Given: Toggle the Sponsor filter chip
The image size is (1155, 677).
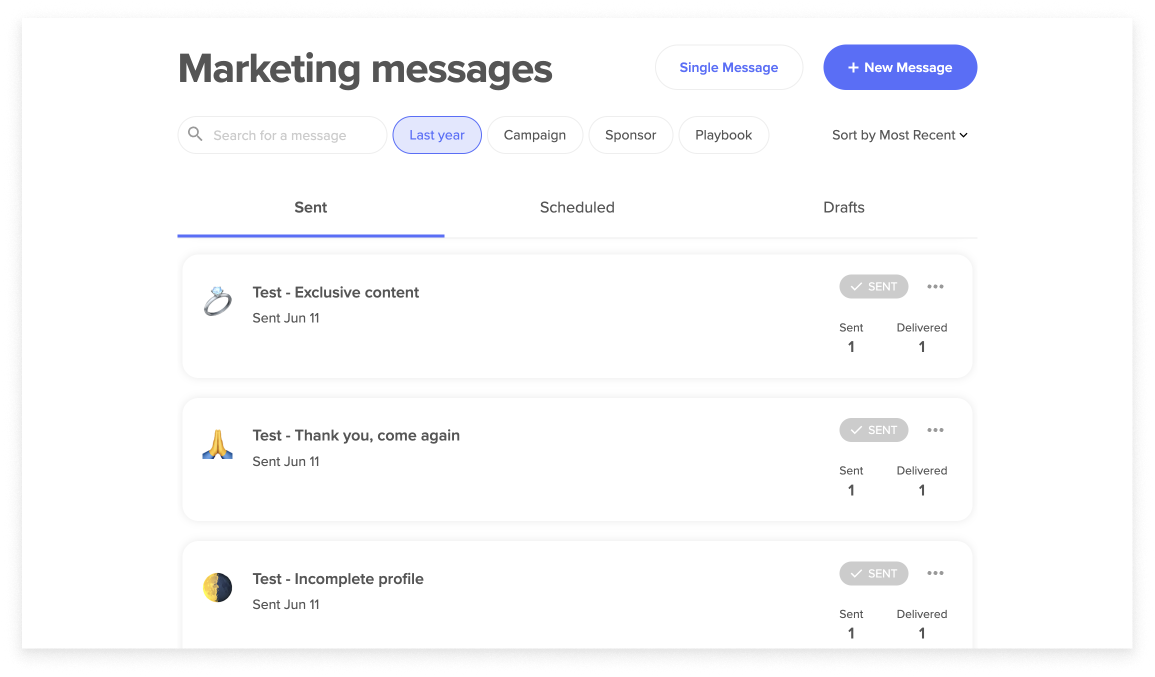Looking at the screenshot, I should 631,135.
